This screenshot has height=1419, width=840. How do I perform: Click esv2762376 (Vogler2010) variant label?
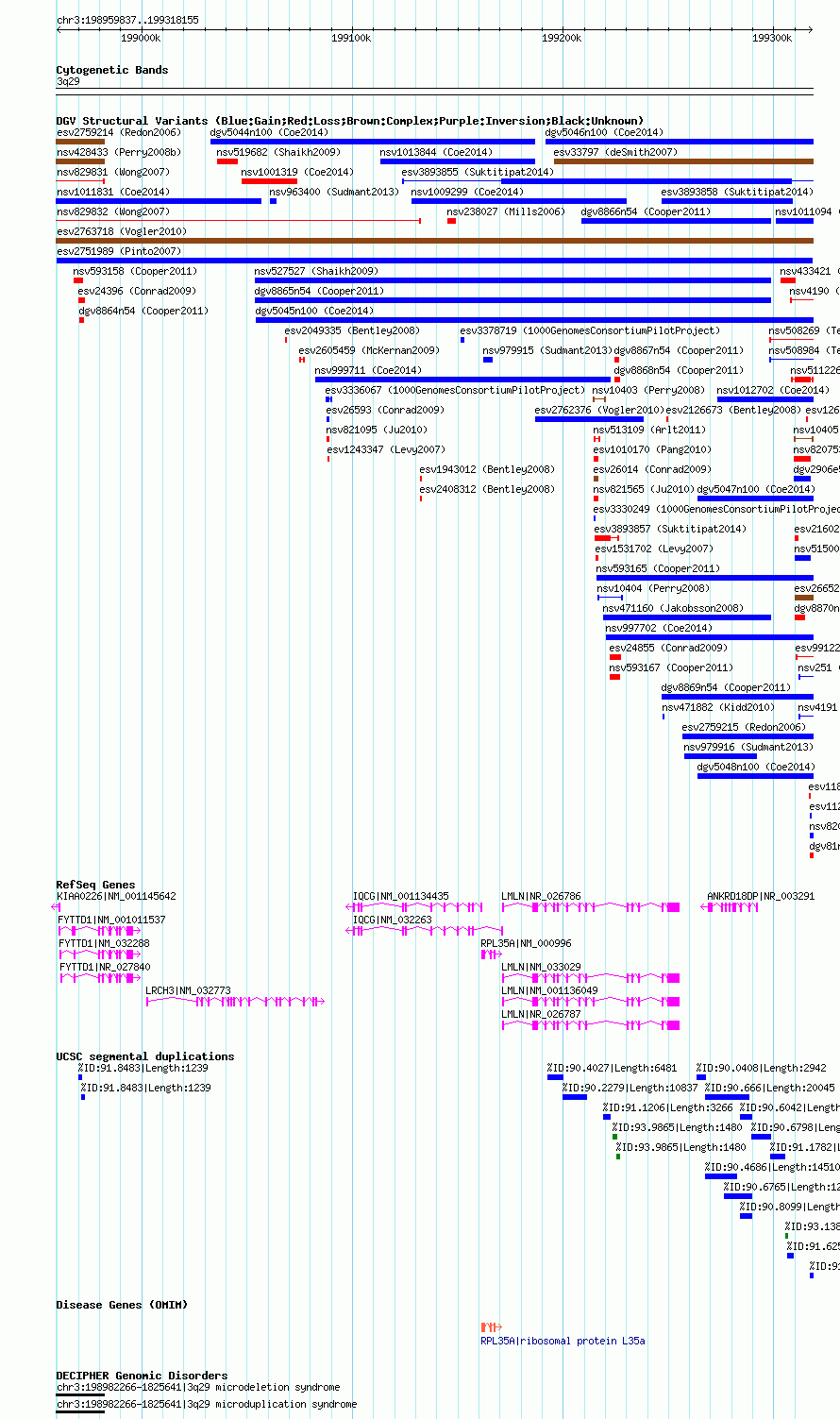600,410
